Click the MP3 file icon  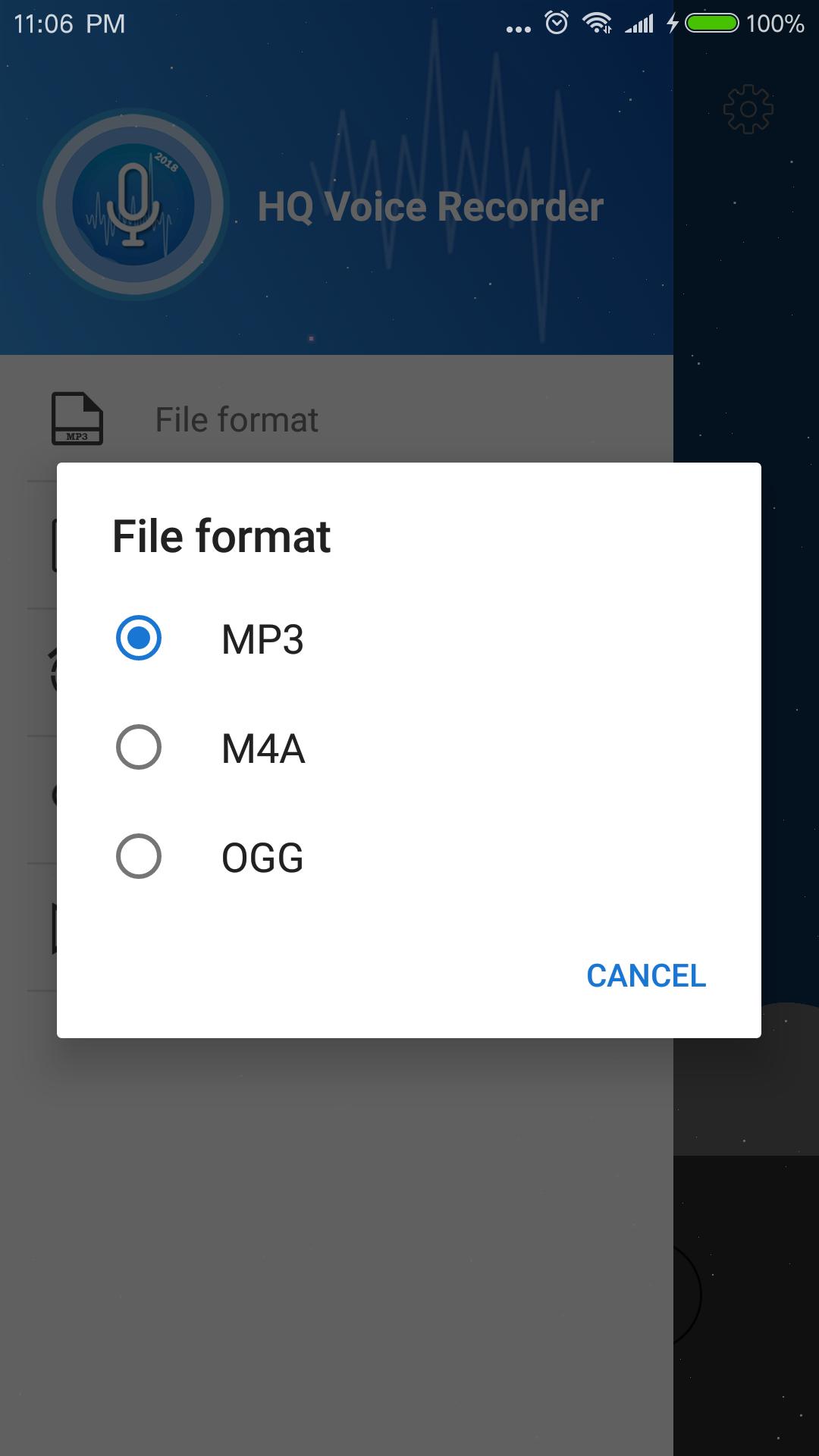[77, 419]
